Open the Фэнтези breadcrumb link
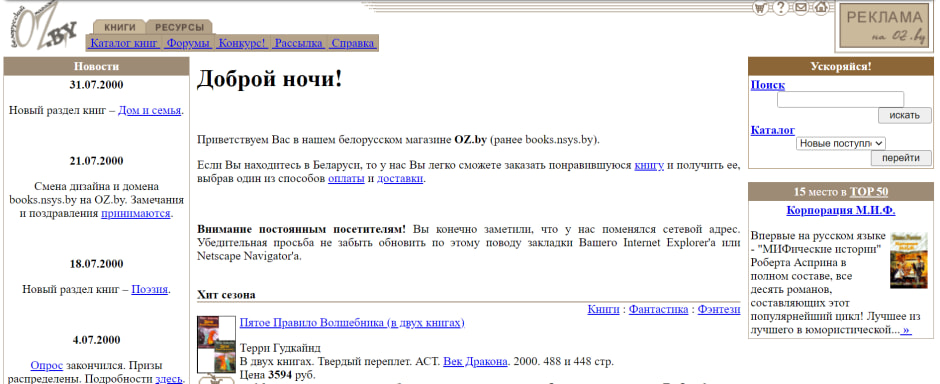This screenshot has width=940, height=384. 719,309
